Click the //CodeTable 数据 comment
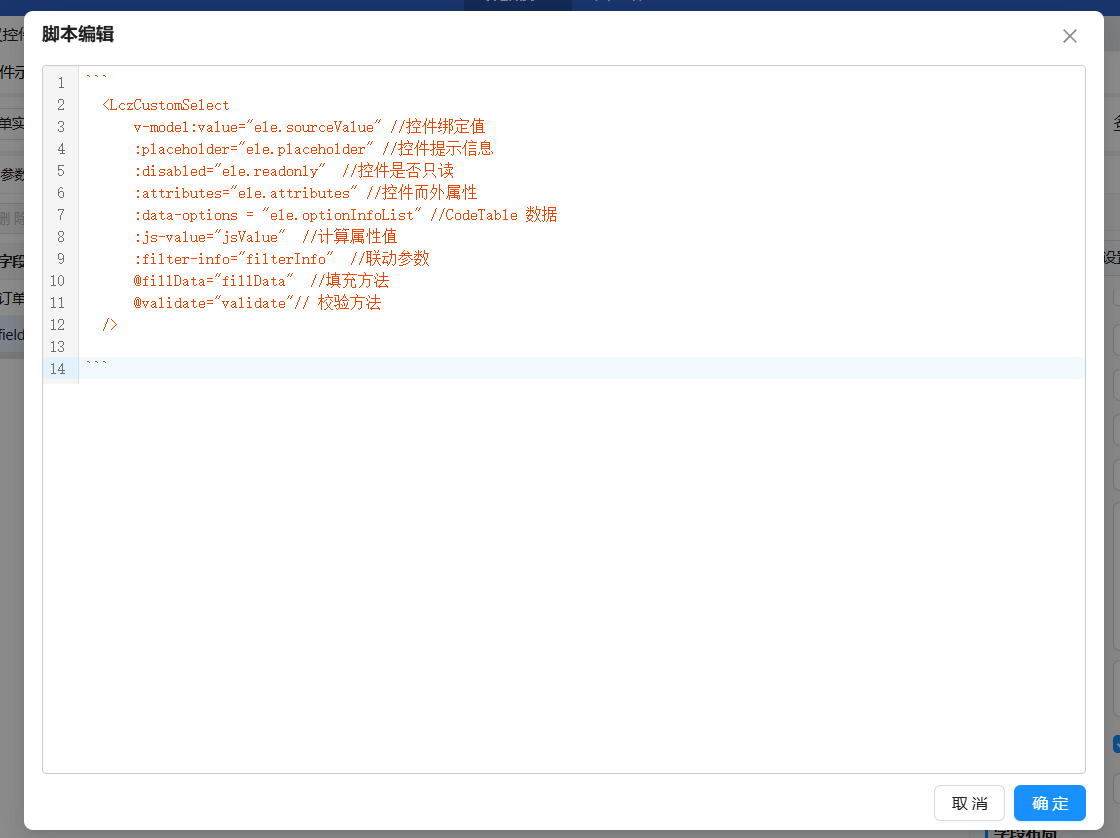1120x838 pixels. (494, 215)
